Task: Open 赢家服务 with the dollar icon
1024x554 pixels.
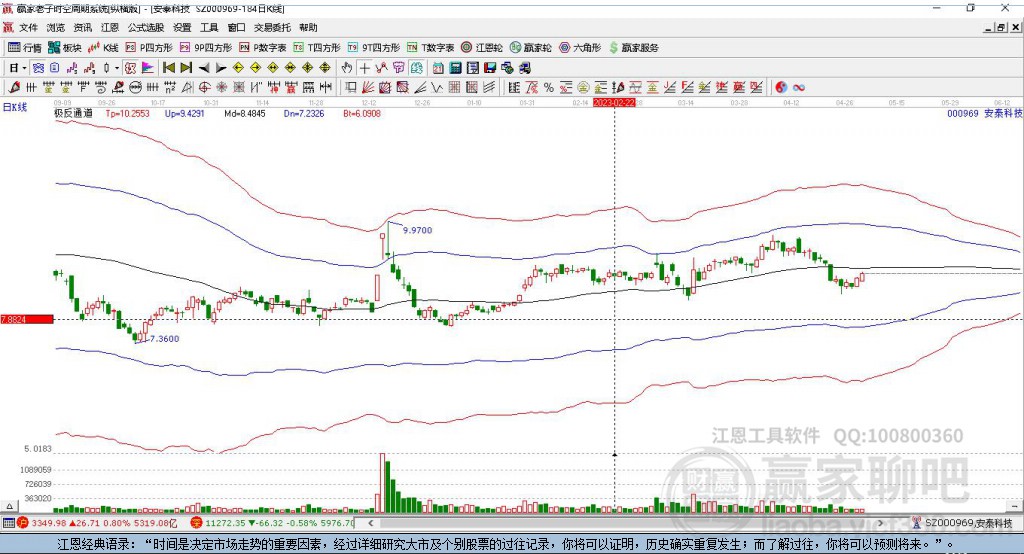Action: click(633, 48)
